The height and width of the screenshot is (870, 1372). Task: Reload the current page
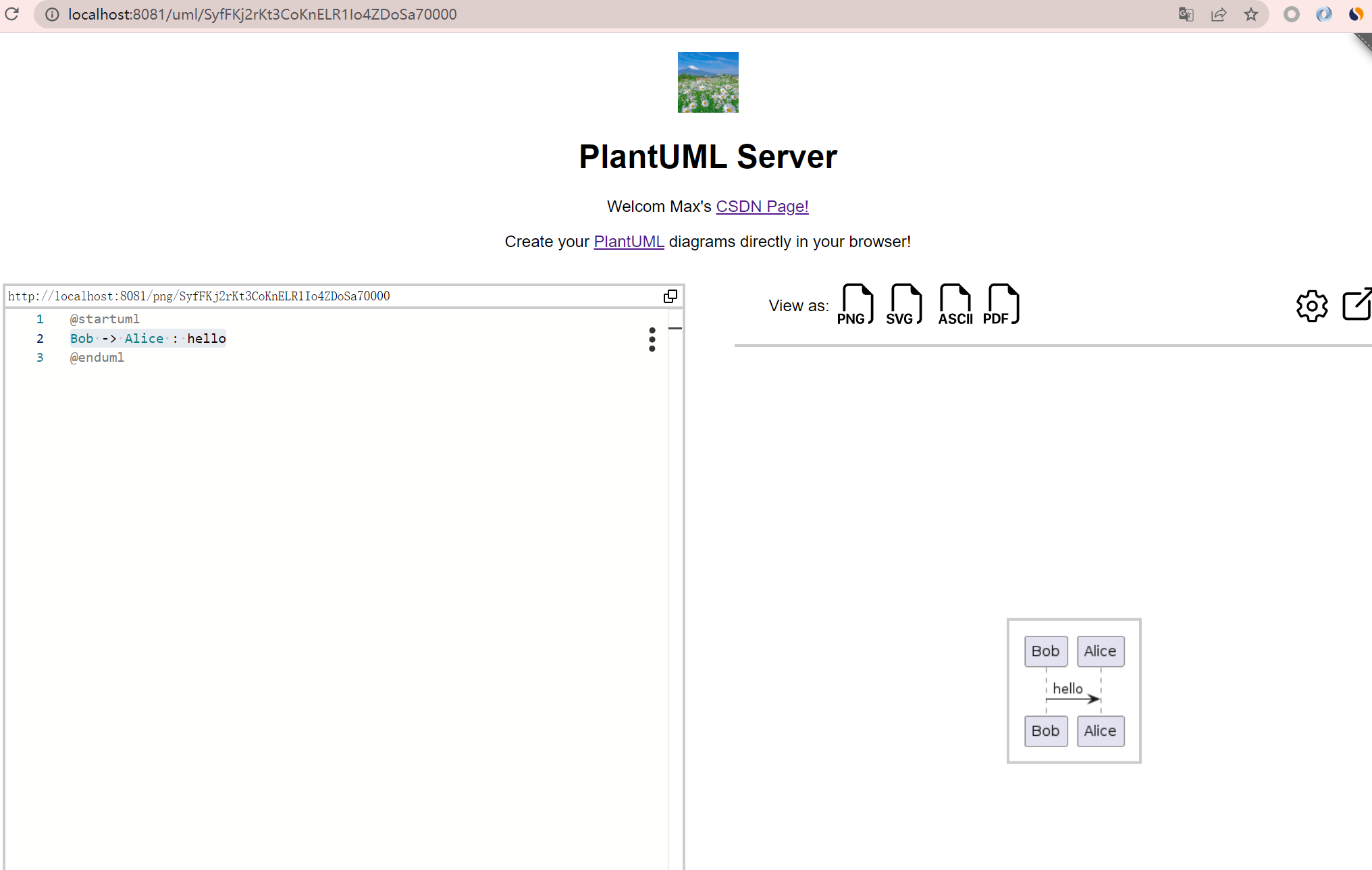[x=11, y=14]
